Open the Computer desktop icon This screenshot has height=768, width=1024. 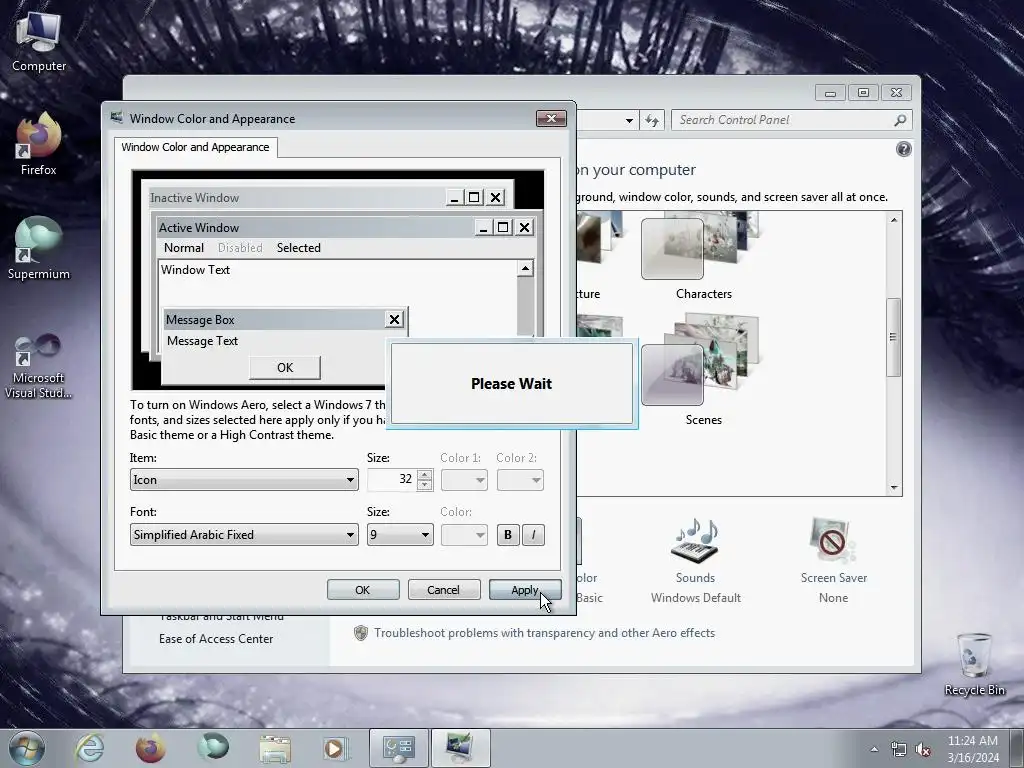pyautogui.click(x=39, y=40)
